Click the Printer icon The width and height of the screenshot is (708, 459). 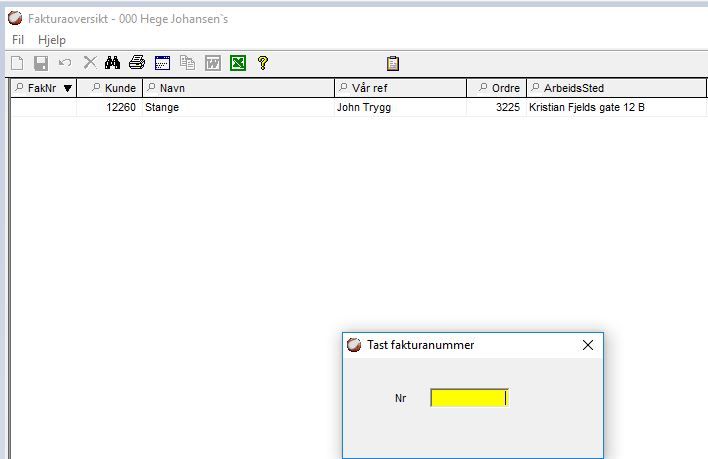click(137, 63)
